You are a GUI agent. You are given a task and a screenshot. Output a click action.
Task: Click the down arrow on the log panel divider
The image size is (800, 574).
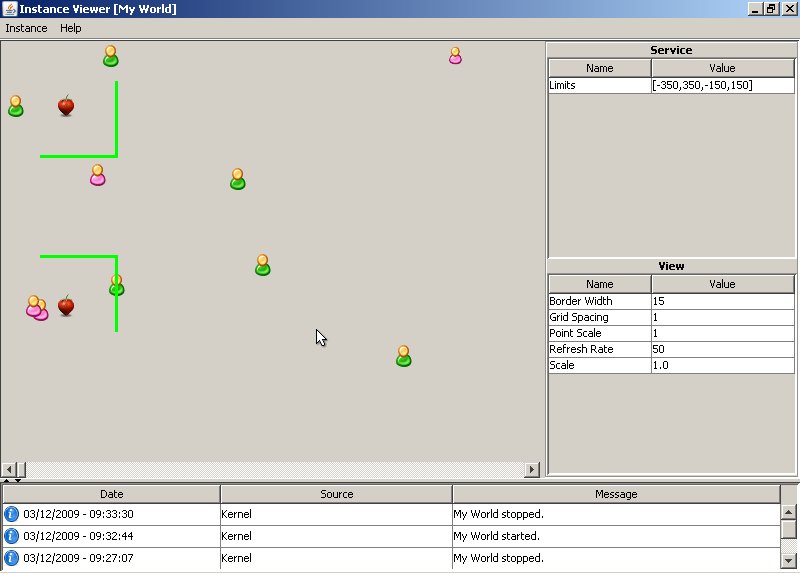pos(18,480)
